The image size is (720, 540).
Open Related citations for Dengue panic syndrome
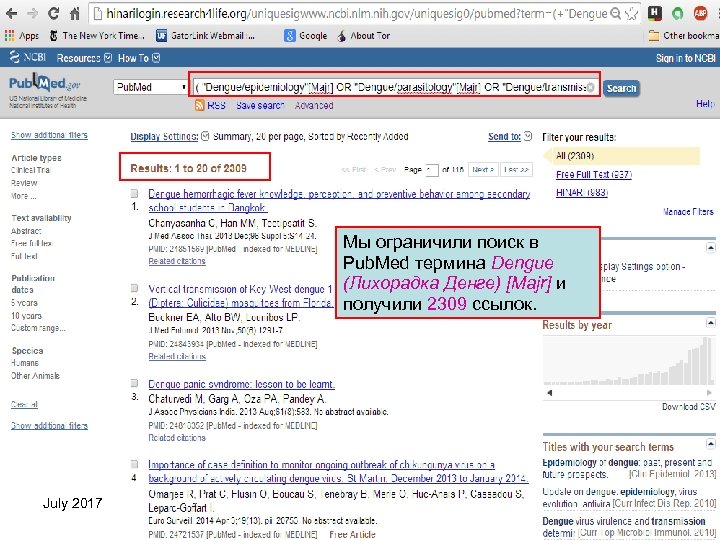coord(177,438)
